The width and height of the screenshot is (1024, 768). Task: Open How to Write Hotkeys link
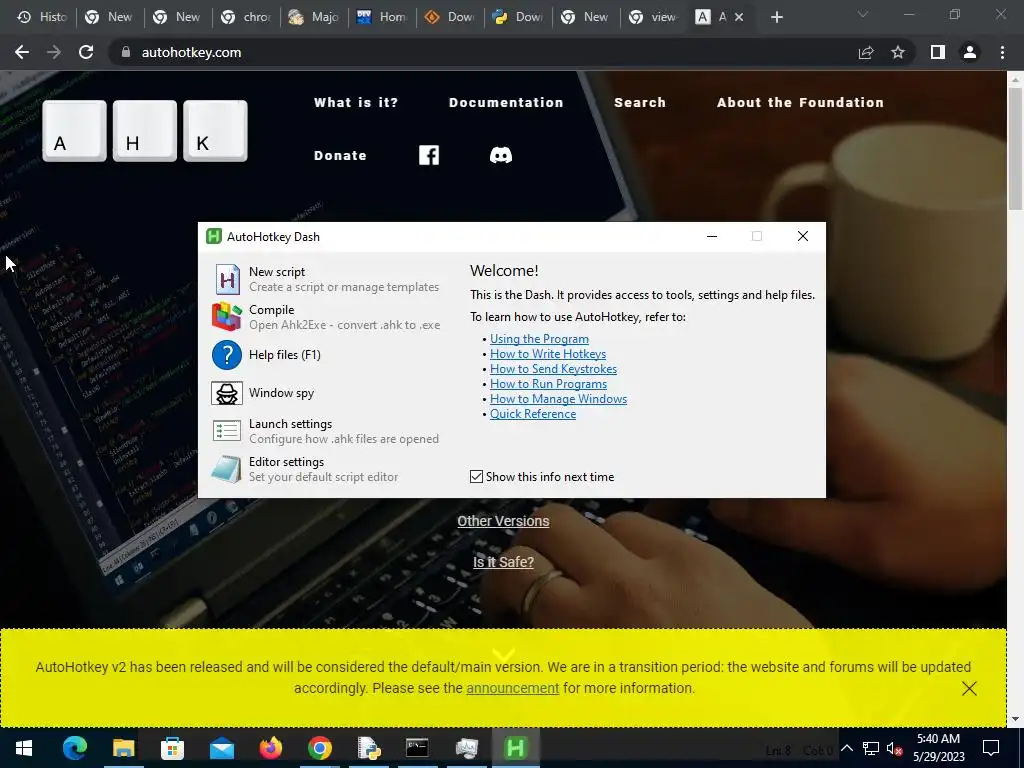pos(548,354)
